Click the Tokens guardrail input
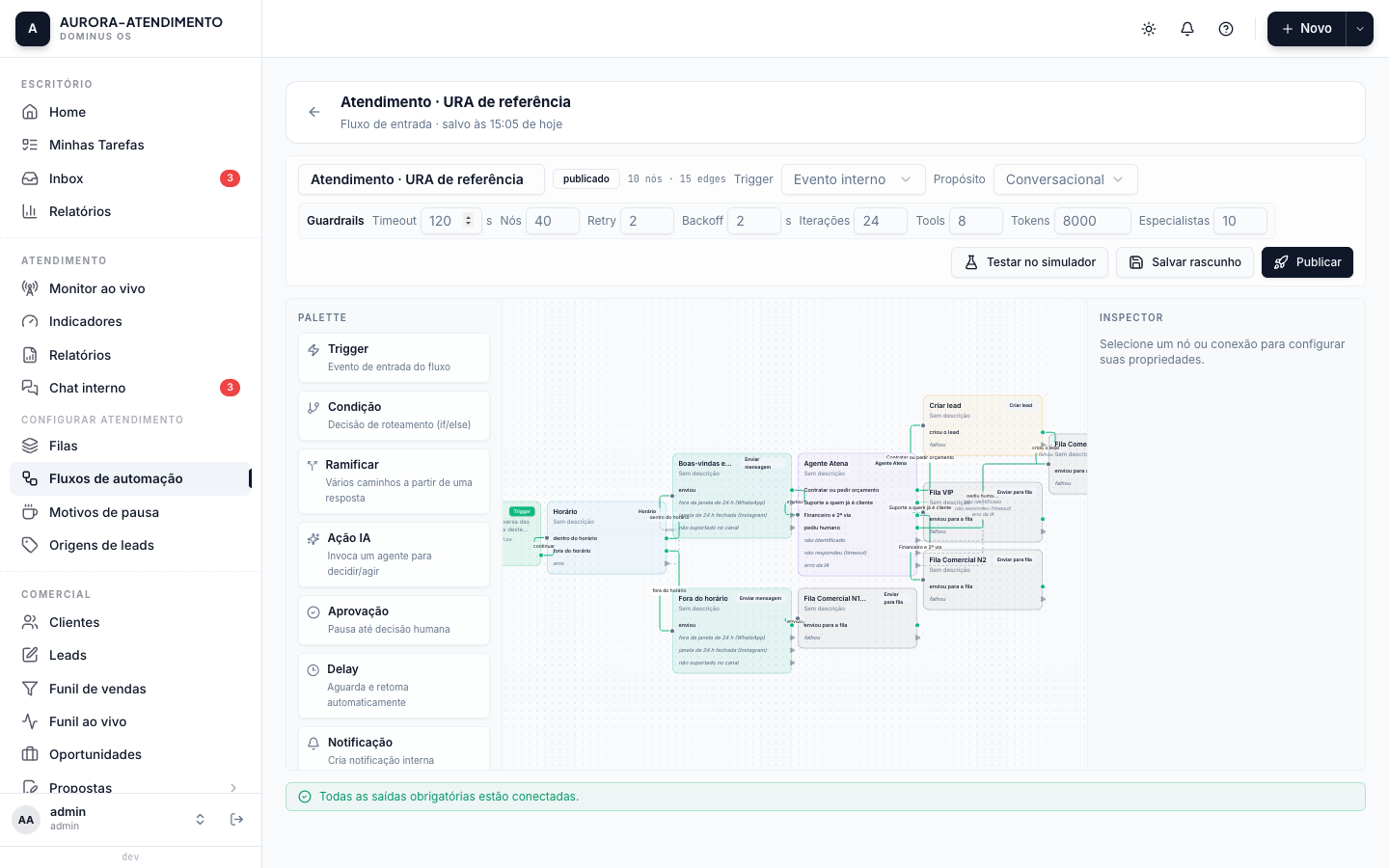The width and height of the screenshot is (1389, 868). [x=1093, y=221]
